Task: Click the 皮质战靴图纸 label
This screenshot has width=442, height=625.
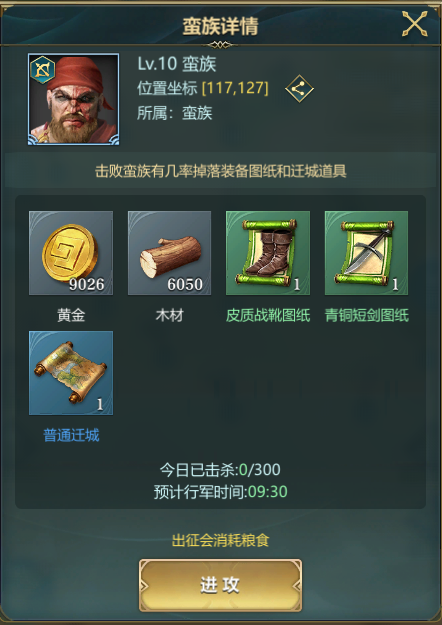Action: (x=268, y=316)
